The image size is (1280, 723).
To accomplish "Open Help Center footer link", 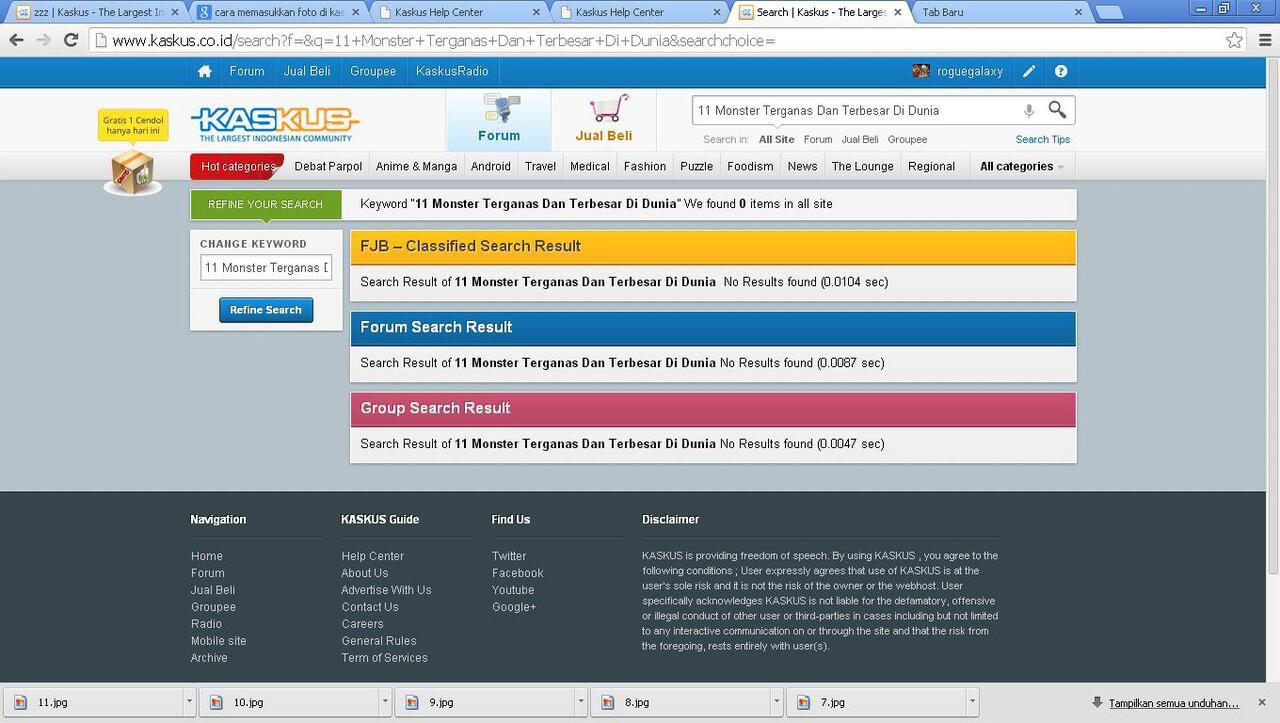I will (373, 556).
